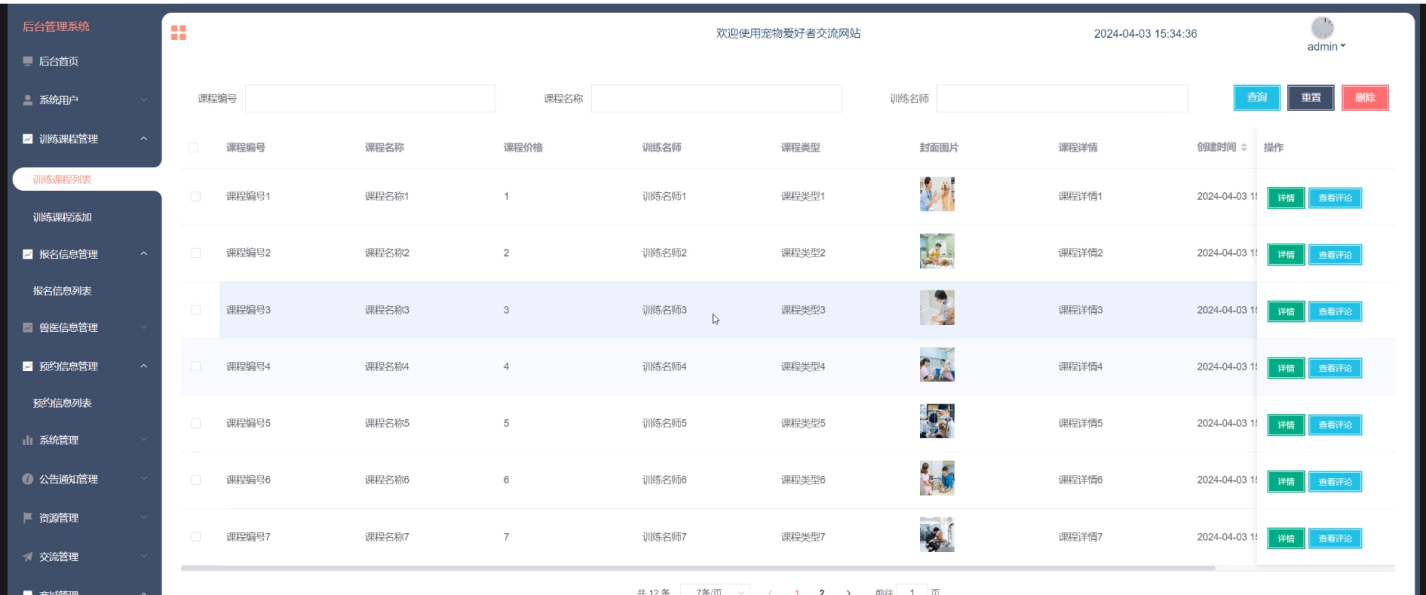Select 训练课程添加 in the sidebar

(x=62, y=217)
